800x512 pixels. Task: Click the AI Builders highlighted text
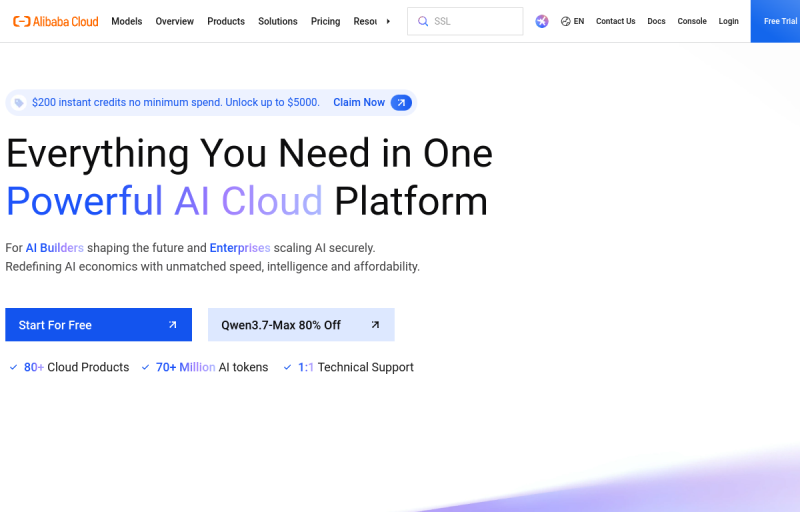(x=55, y=248)
